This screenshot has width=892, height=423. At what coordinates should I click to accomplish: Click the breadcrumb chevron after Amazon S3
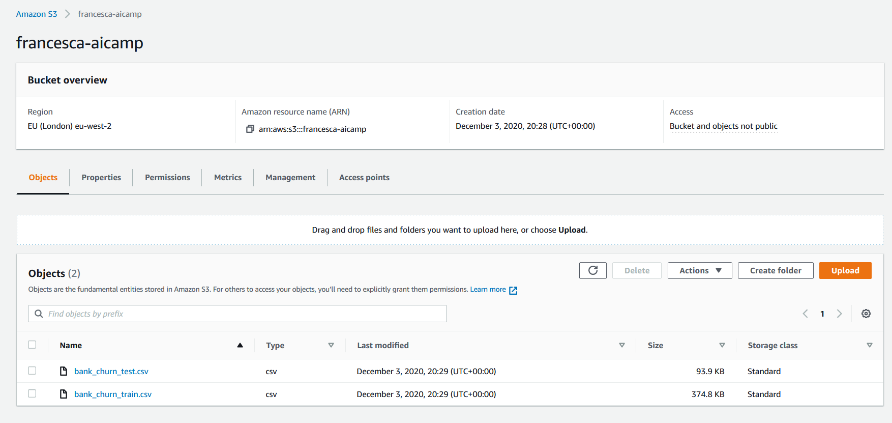67,14
